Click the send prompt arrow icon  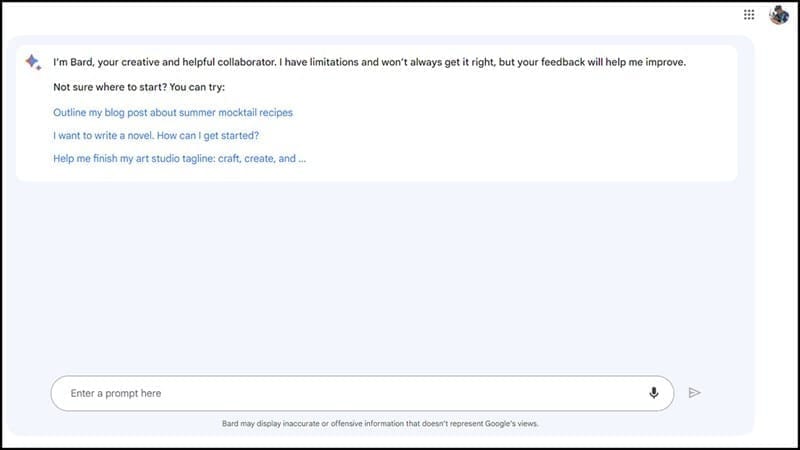[694, 393]
